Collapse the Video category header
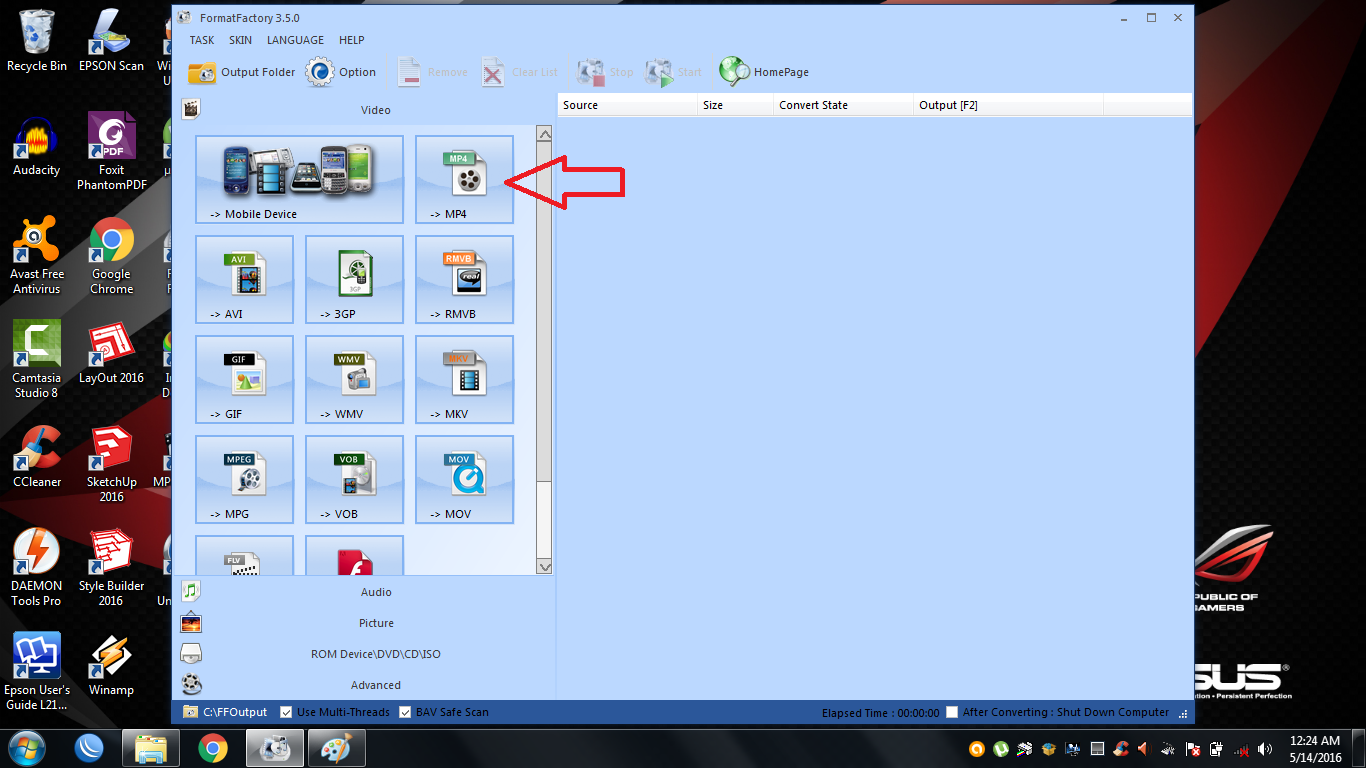The image size is (1366, 768). tap(364, 110)
